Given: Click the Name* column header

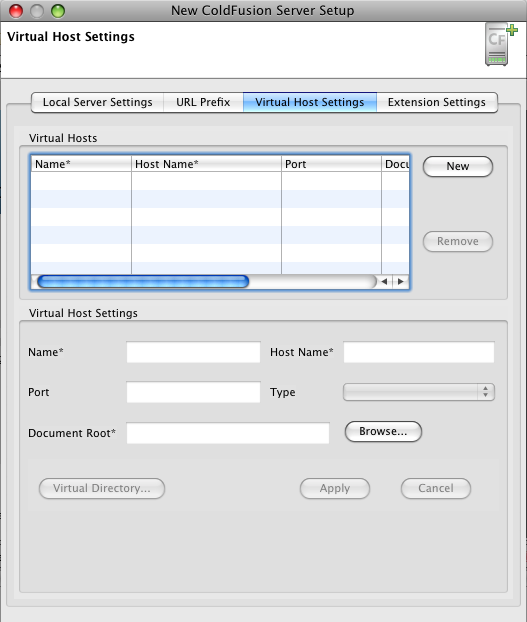Looking at the screenshot, I should click(x=81, y=164).
